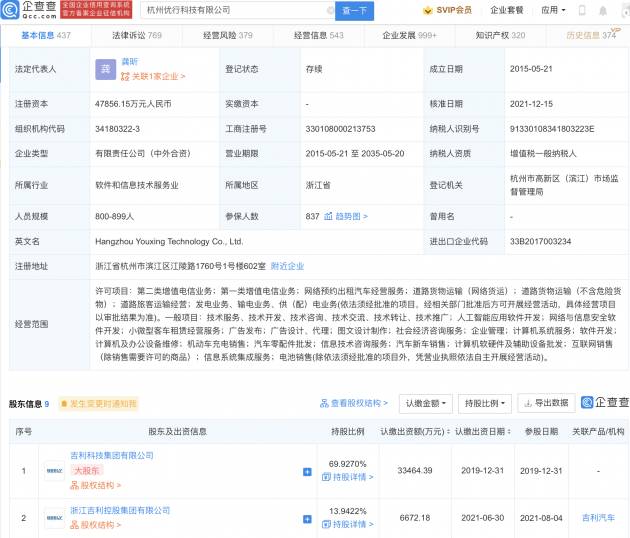630x538 pixels.
Task: Click 吉利科技集团 shareholder logo thumbnail
Action: 54,470
